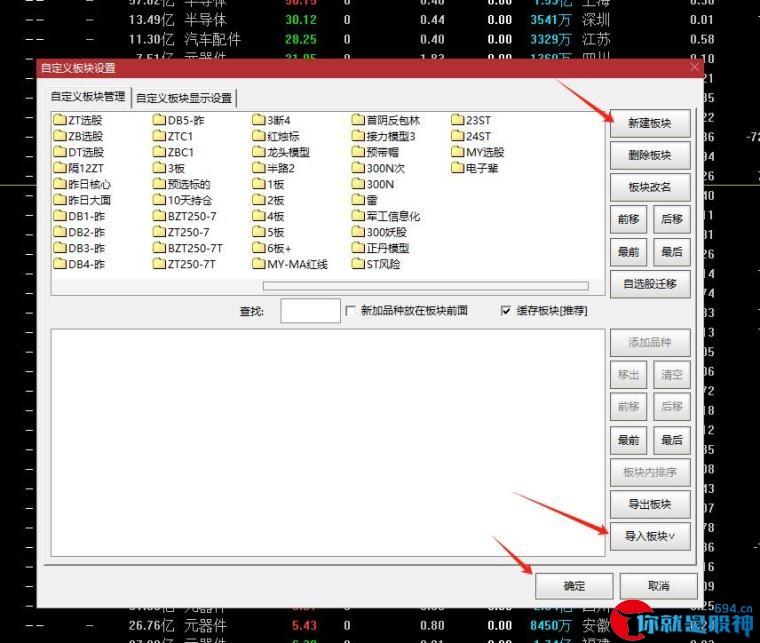Select the 首阴反包林 folder icon
Viewport: 760px width, 643px height.
pos(358,120)
